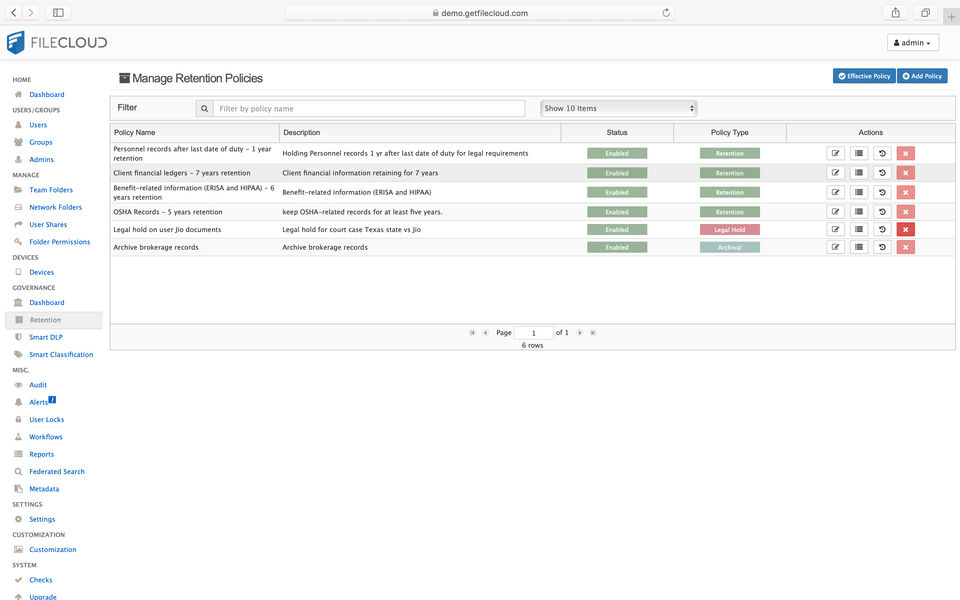
Task: Open Governance Dashboard in the sidebar
Action: click(x=47, y=302)
